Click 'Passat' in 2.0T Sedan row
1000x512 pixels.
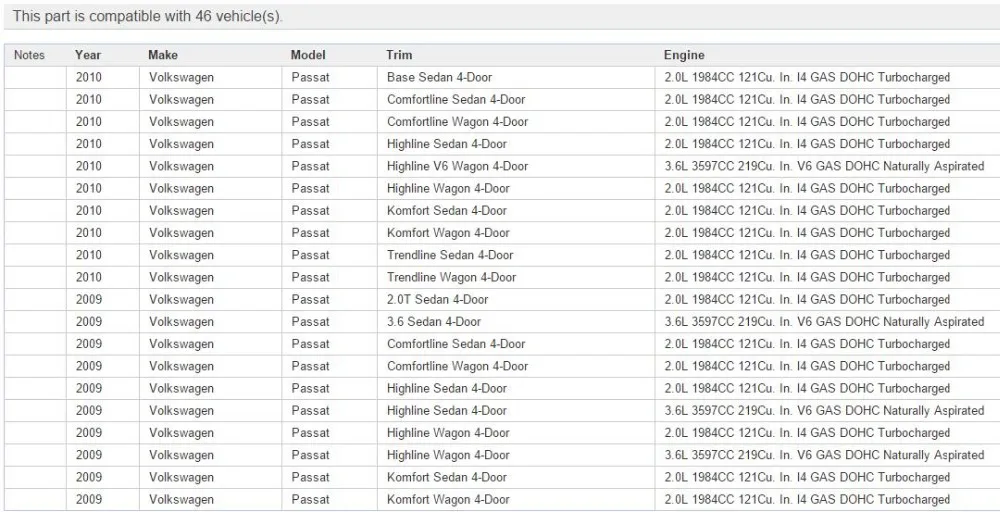tap(311, 300)
